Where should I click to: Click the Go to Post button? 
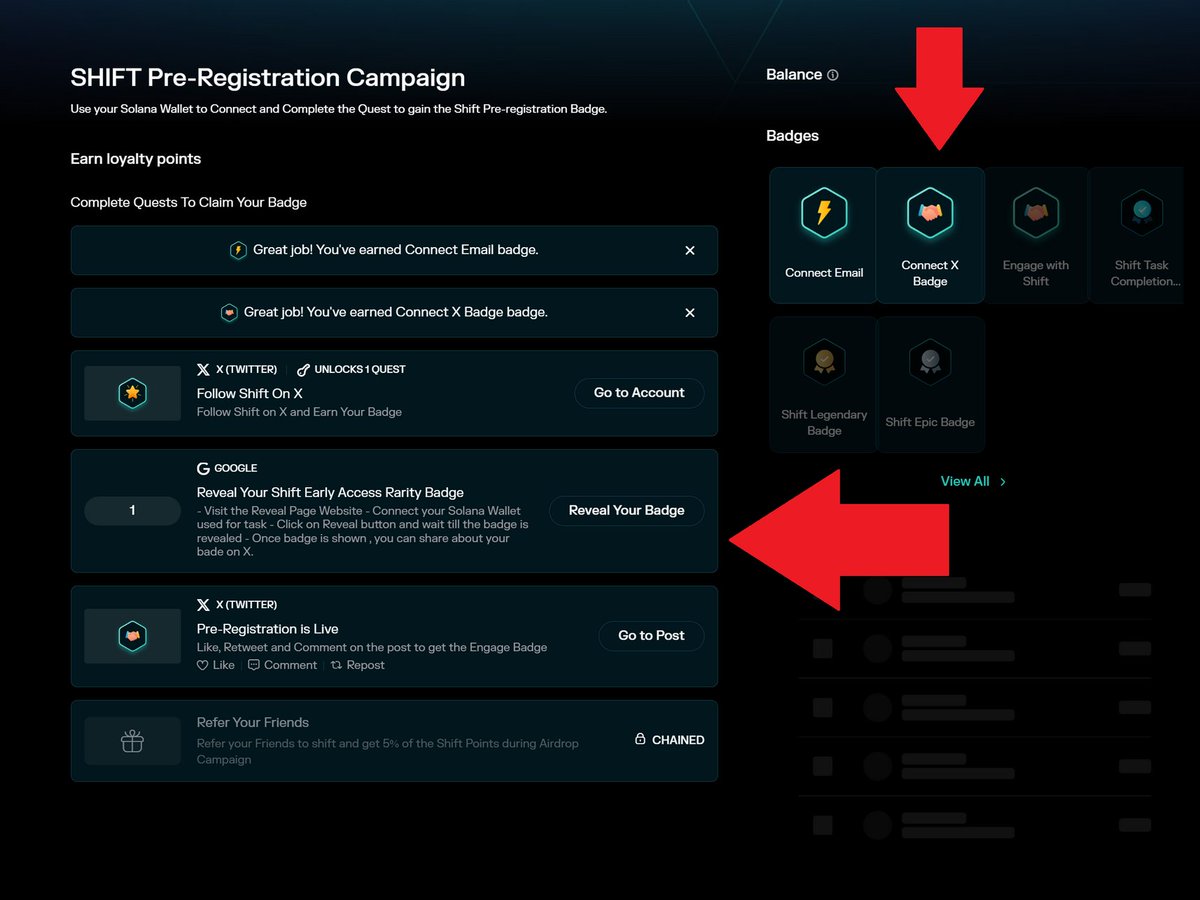click(651, 636)
